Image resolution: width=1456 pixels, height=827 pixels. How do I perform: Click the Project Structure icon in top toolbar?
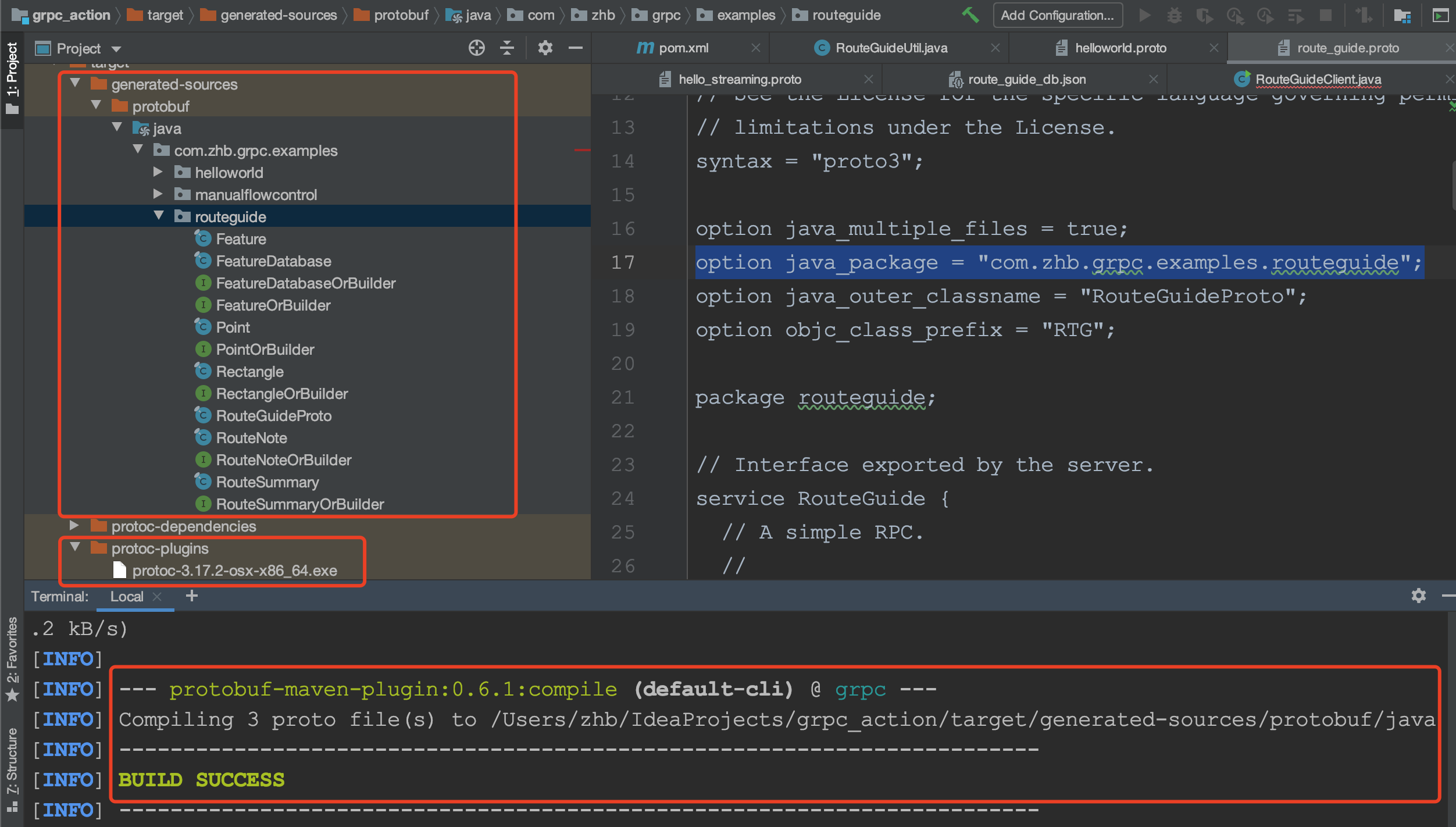1403,15
